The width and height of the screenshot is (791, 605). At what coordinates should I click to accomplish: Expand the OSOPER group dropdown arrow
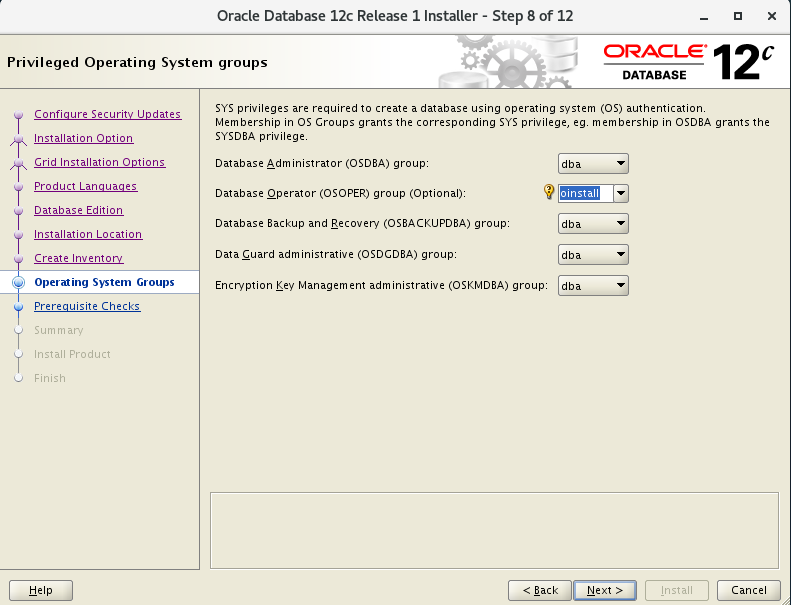621,193
